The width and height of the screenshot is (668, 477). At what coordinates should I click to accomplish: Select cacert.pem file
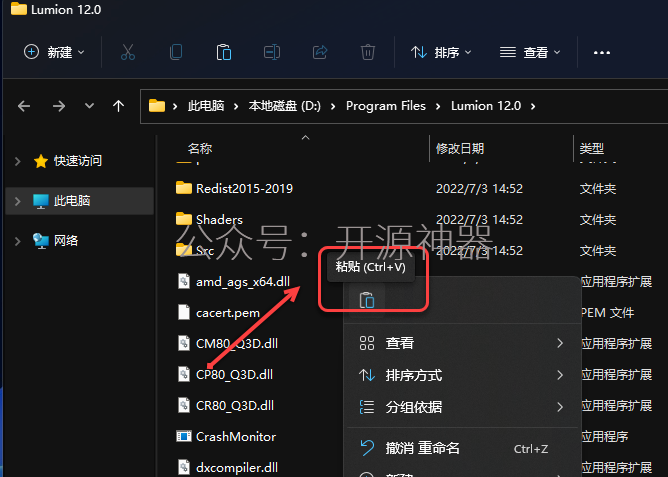pyautogui.click(x=228, y=313)
